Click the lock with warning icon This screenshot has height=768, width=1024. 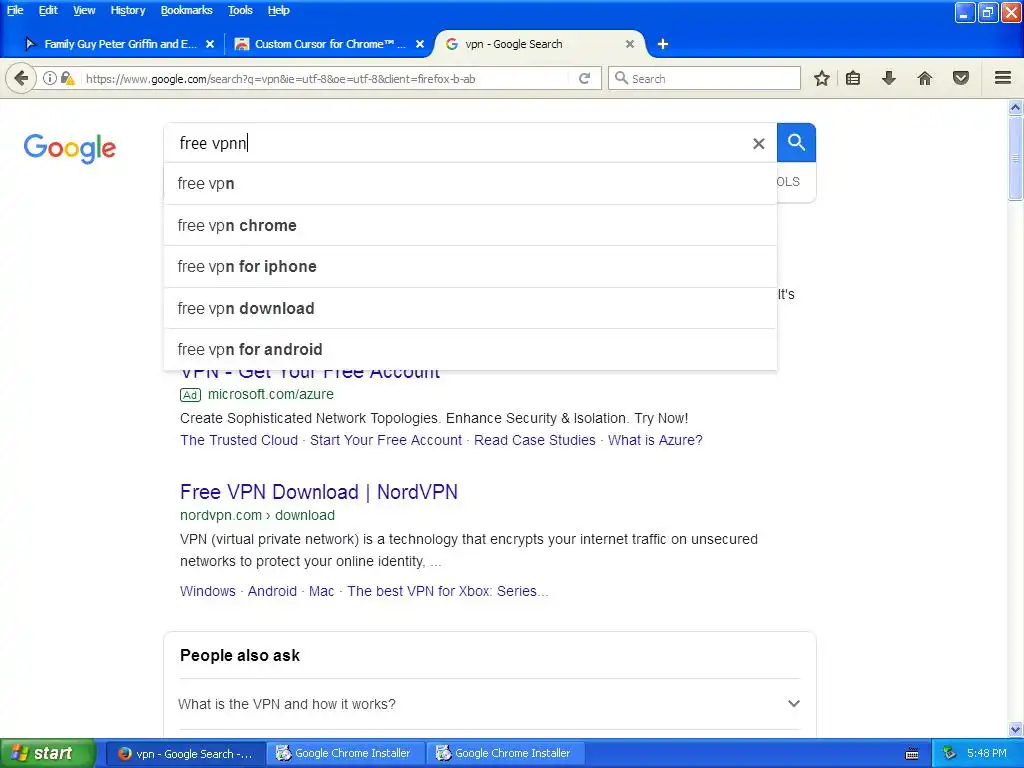point(67,78)
